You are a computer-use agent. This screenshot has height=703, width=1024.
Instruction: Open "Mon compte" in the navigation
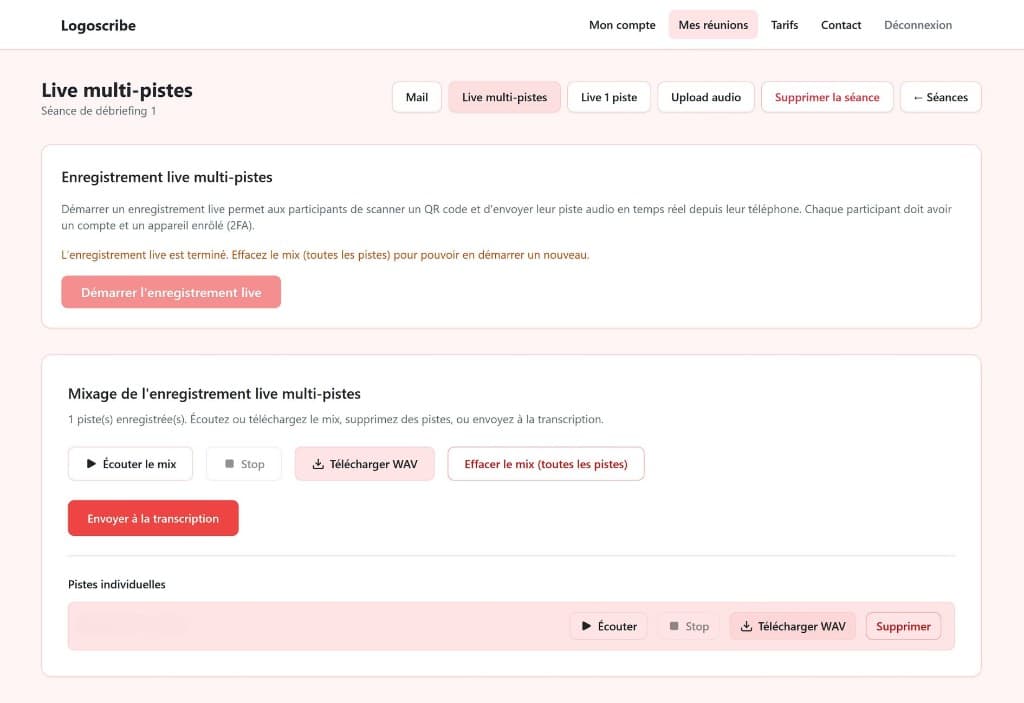(x=621, y=25)
